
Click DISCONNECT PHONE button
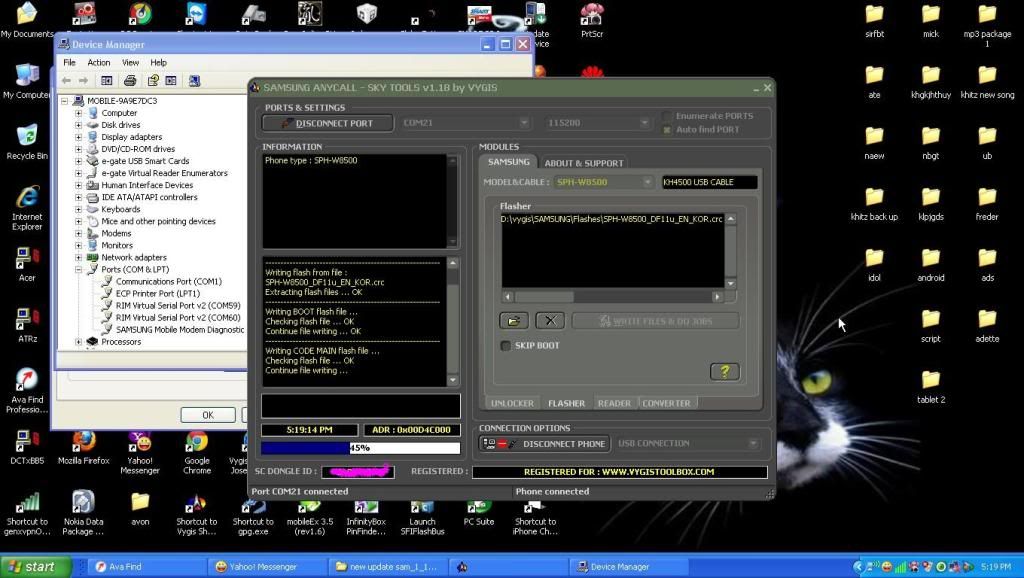(545, 443)
